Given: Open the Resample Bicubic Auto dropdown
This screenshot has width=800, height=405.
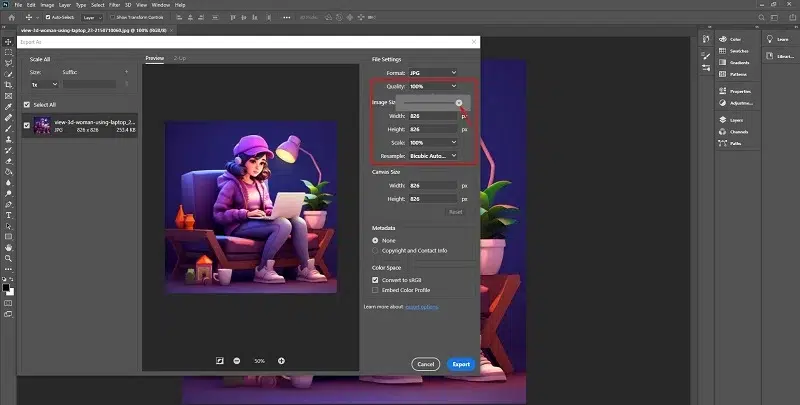Looking at the screenshot, I should pos(433,156).
